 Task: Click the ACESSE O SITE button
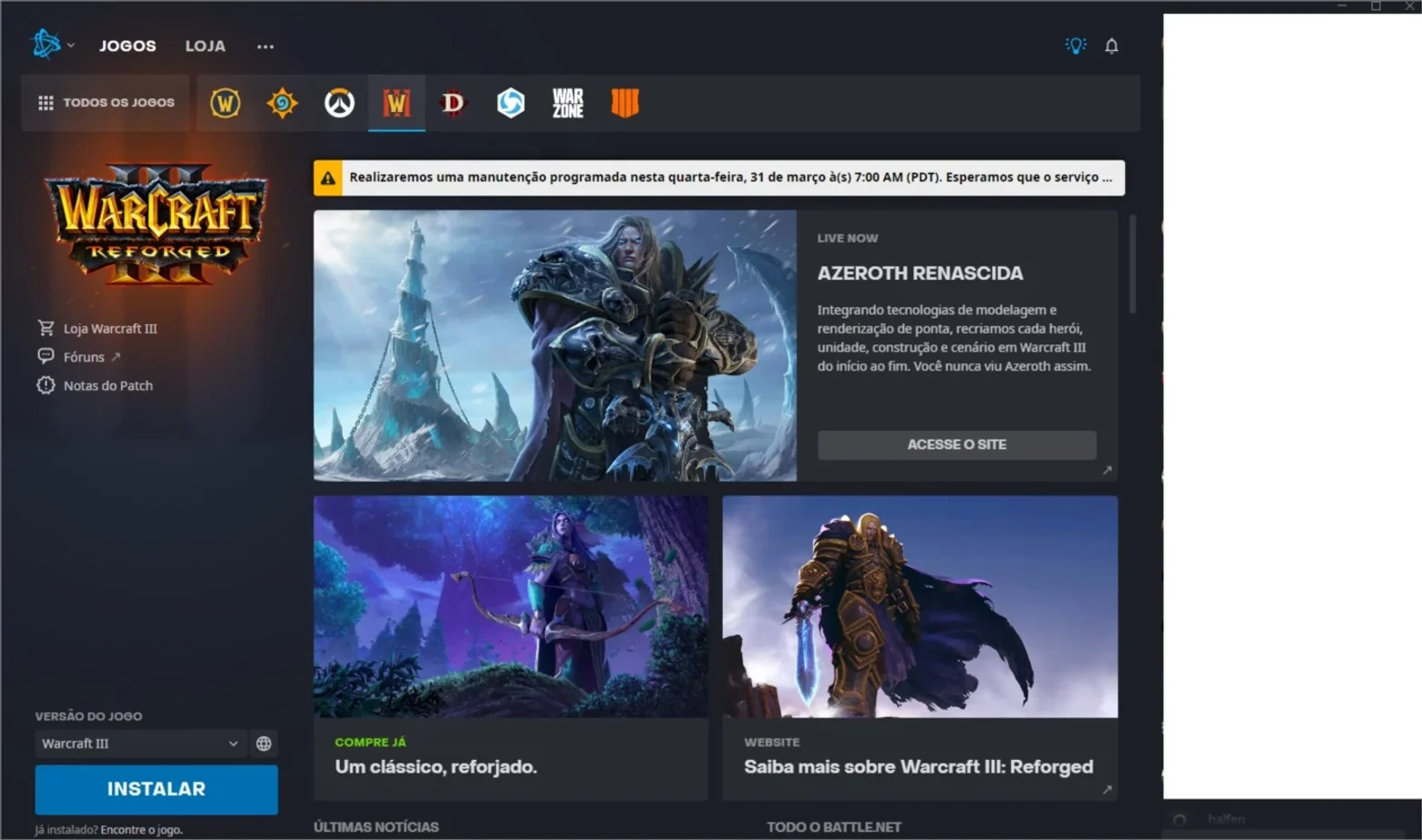957,445
